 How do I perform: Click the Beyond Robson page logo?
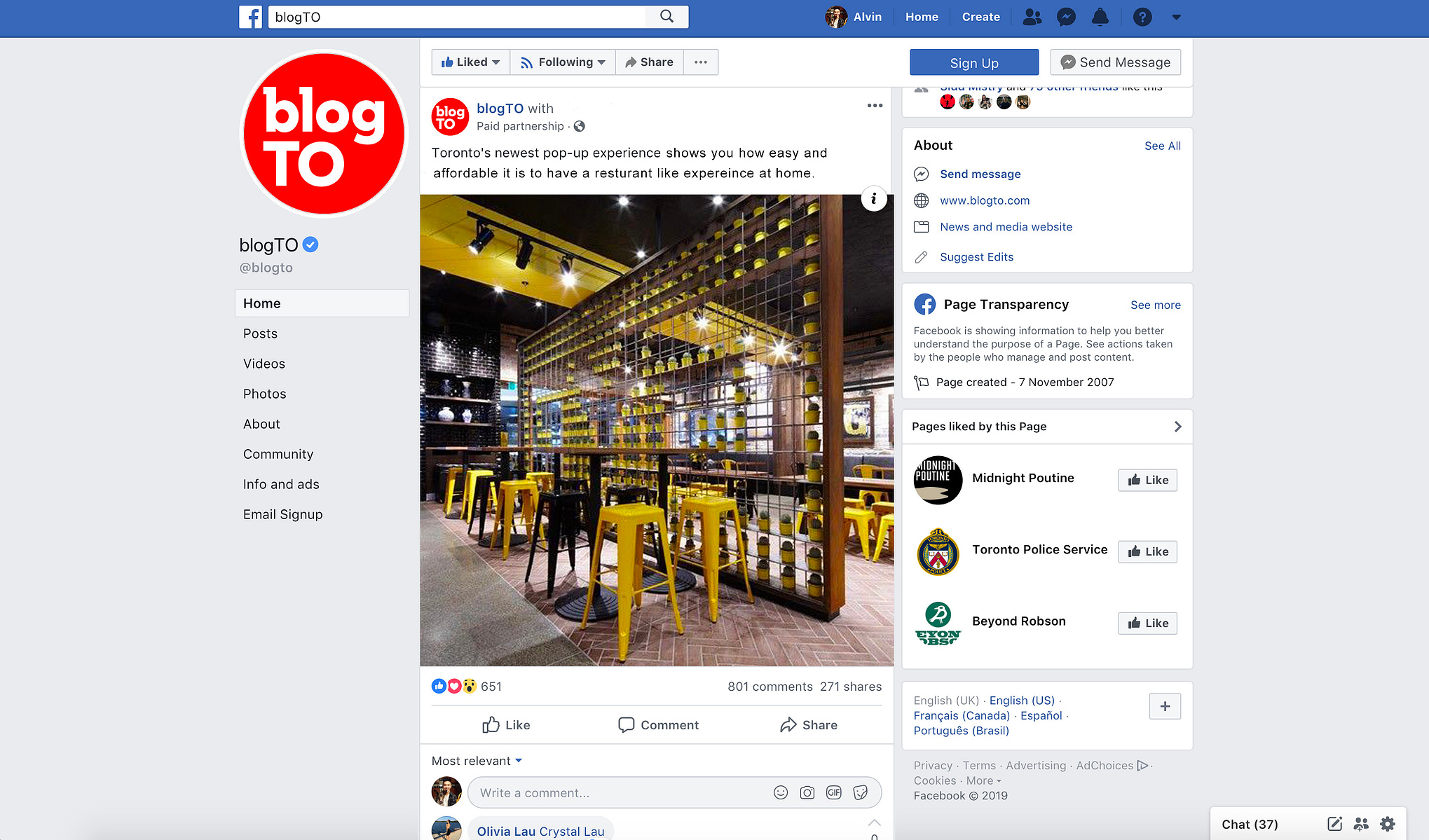[x=938, y=623]
